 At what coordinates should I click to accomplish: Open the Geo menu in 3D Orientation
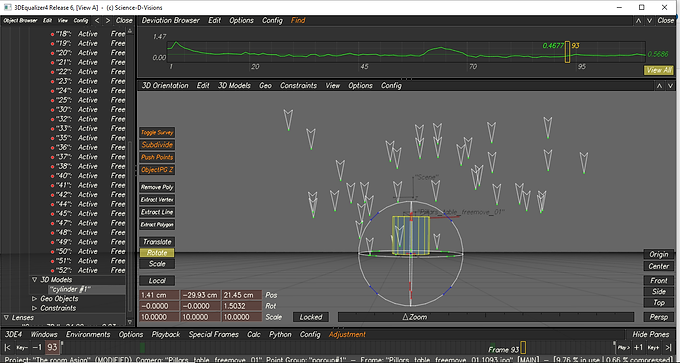265,86
